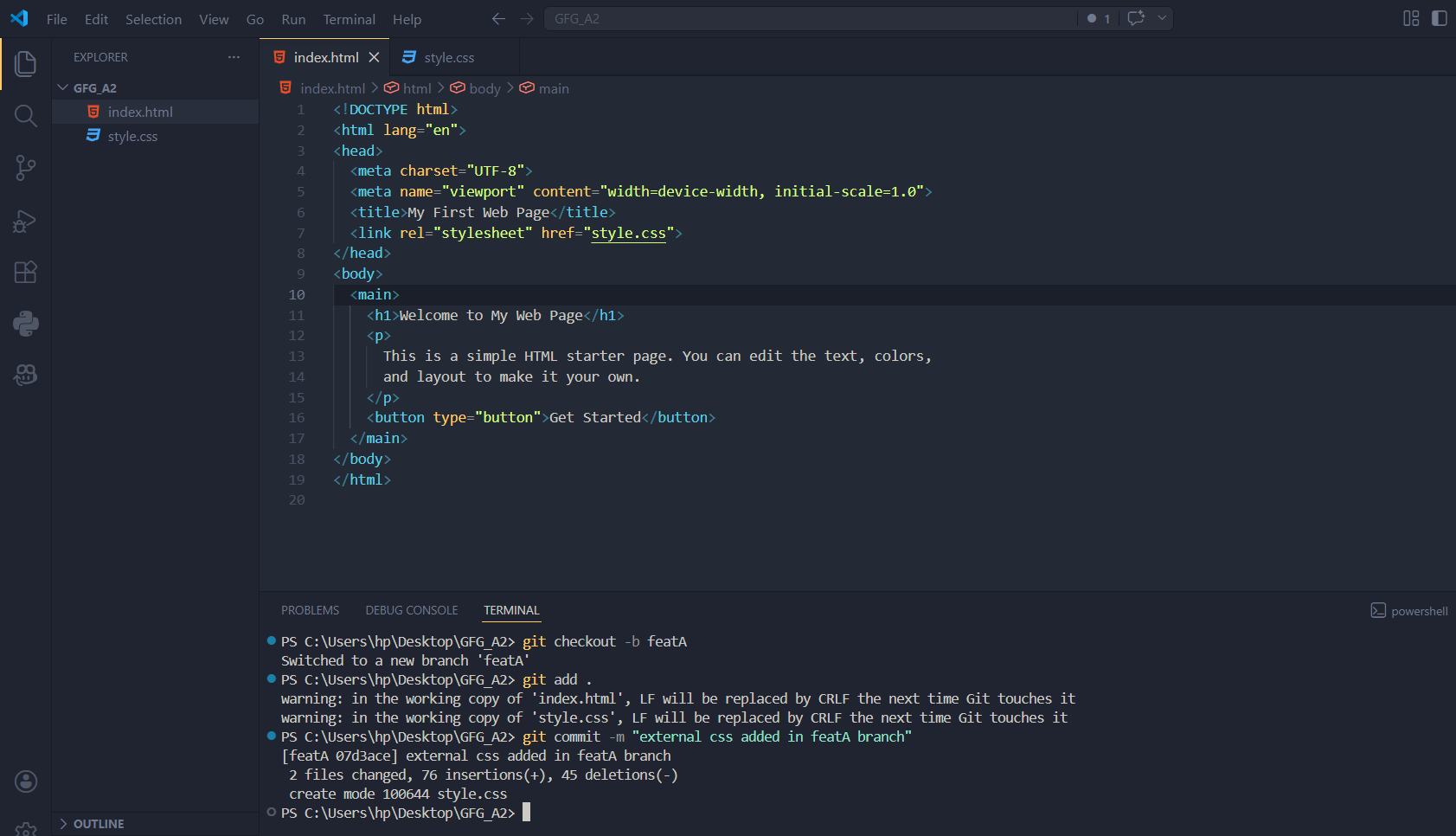This screenshot has width=1456, height=836.
Task: Click the powershell terminal label
Action: click(x=1419, y=611)
